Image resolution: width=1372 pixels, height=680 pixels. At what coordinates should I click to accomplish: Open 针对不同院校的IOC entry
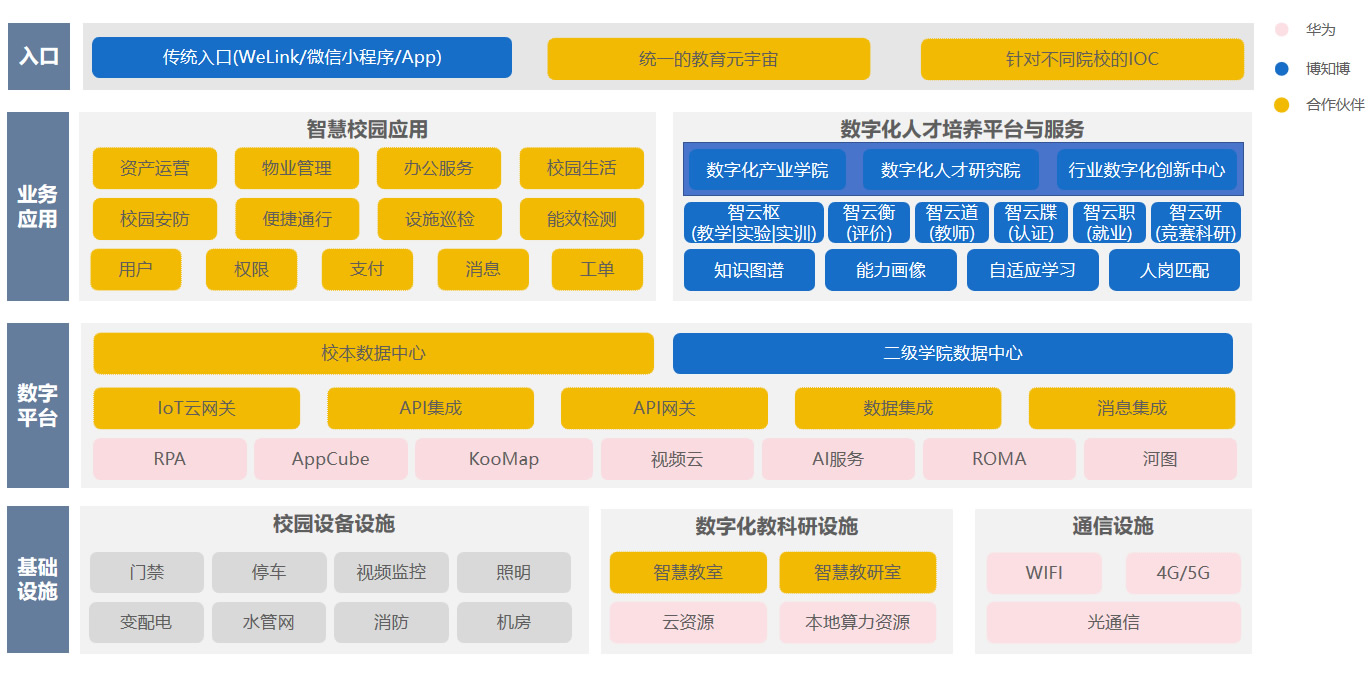(1082, 59)
